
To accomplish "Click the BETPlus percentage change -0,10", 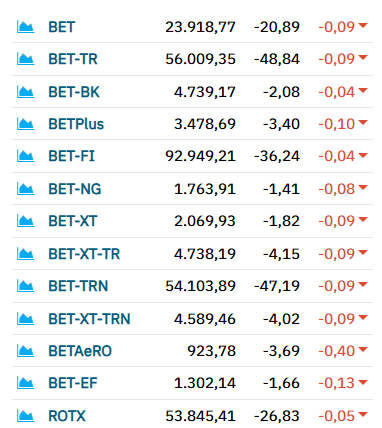I will coord(337,124).
